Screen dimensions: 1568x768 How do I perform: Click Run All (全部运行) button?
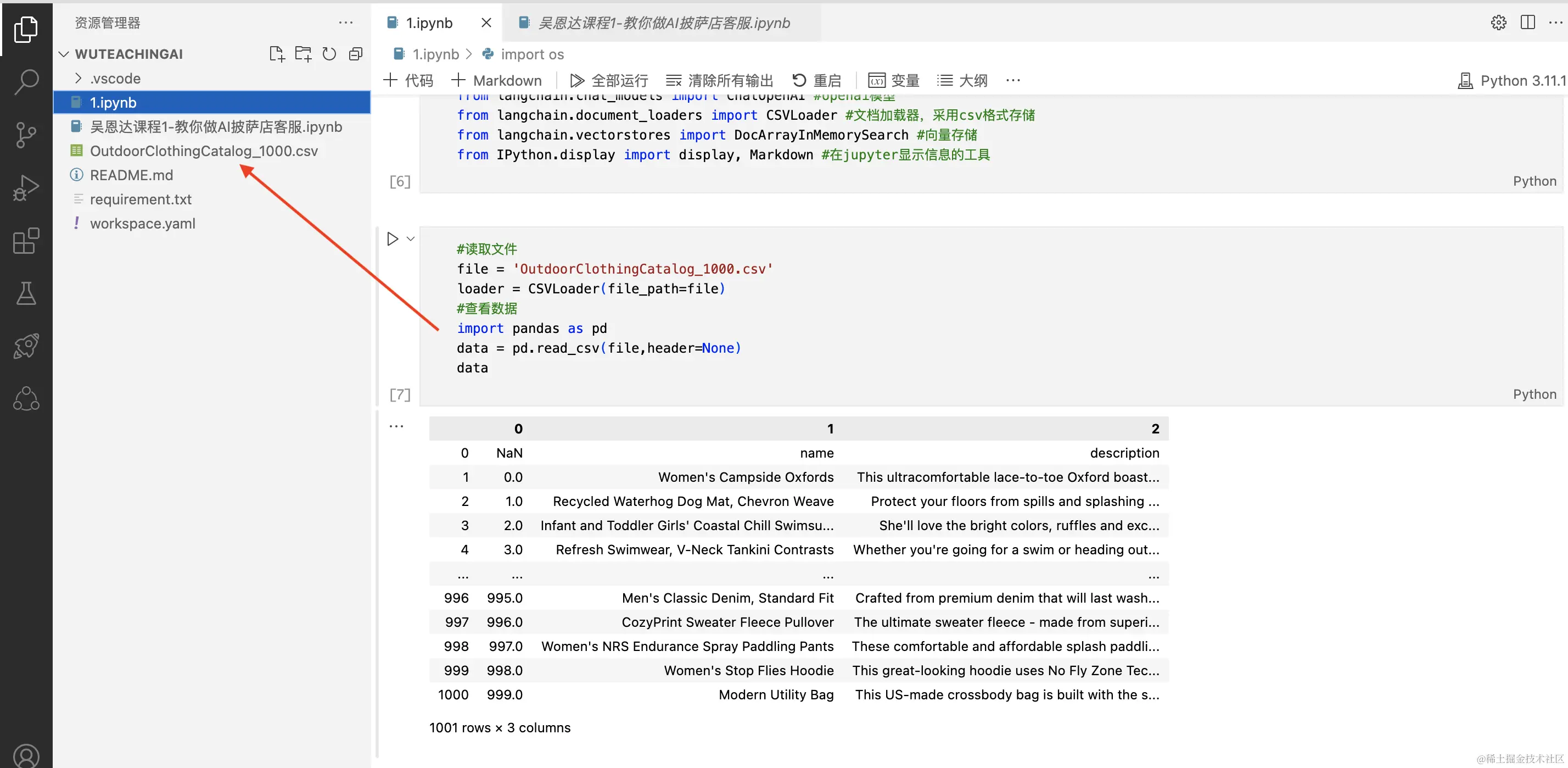[609, 80]
